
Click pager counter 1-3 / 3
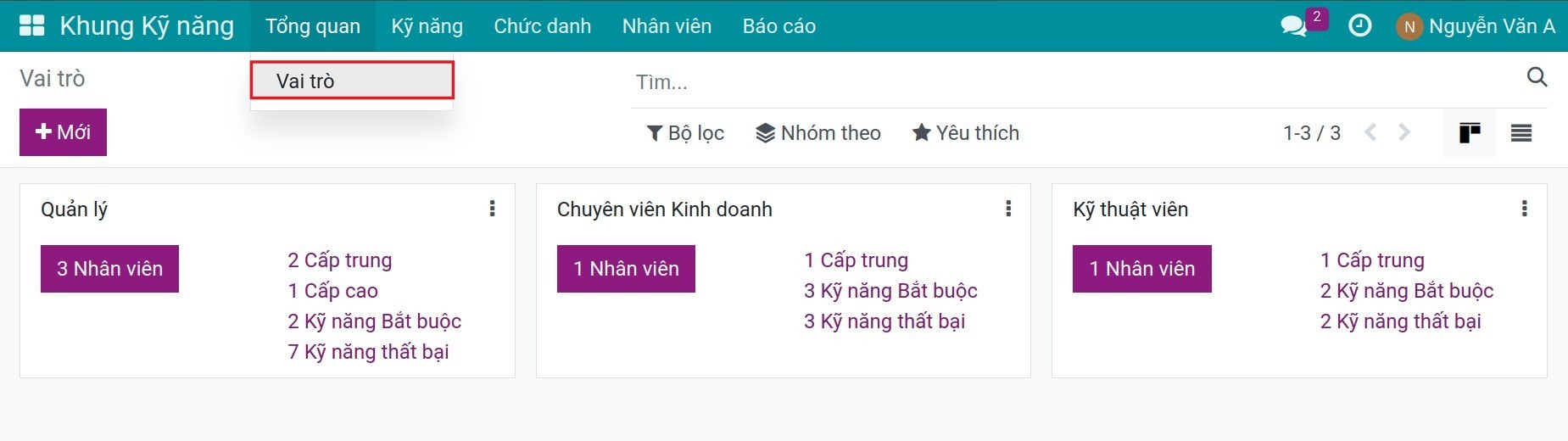1312,133
